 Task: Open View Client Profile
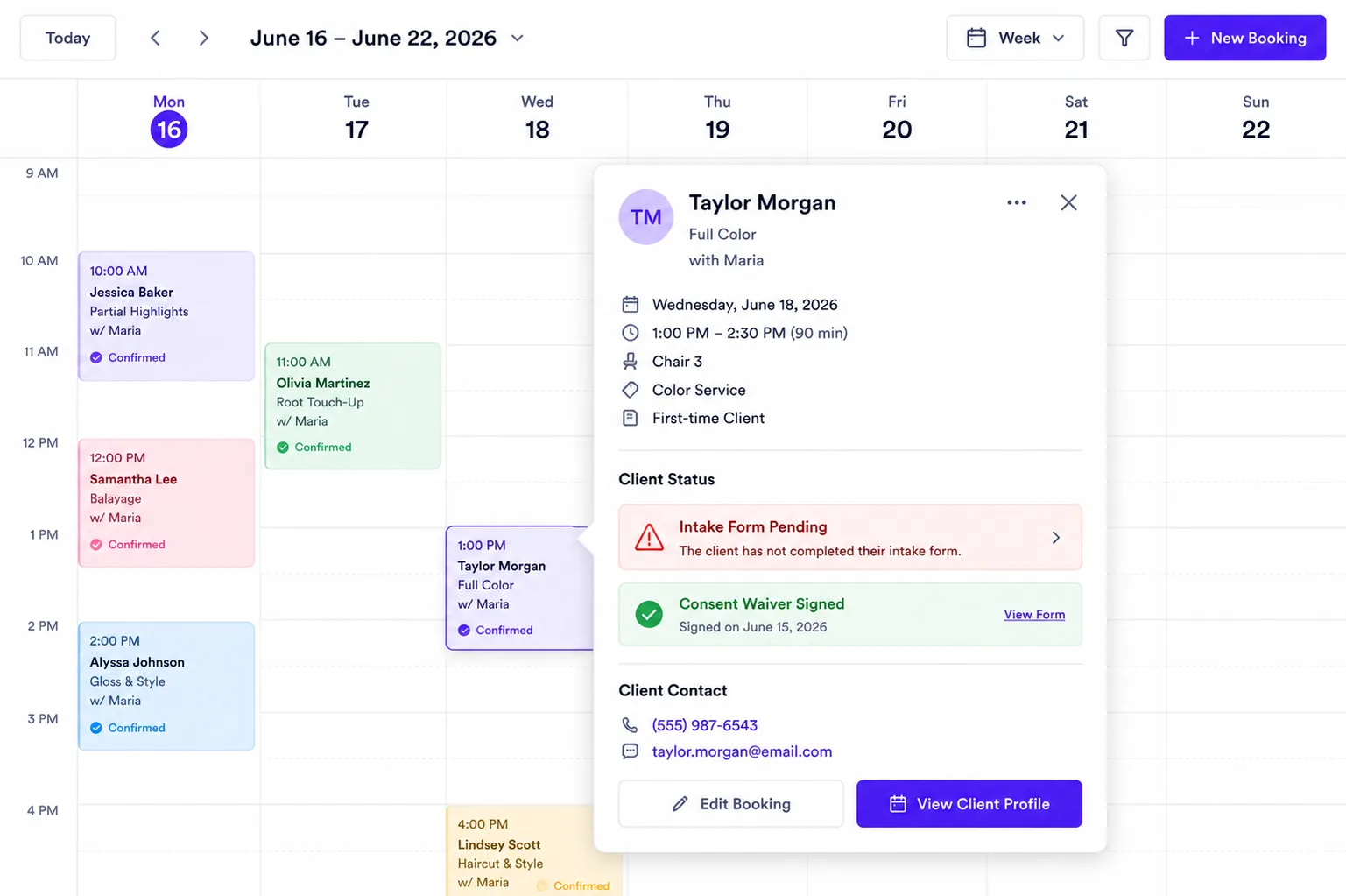[x=969, y=804]
